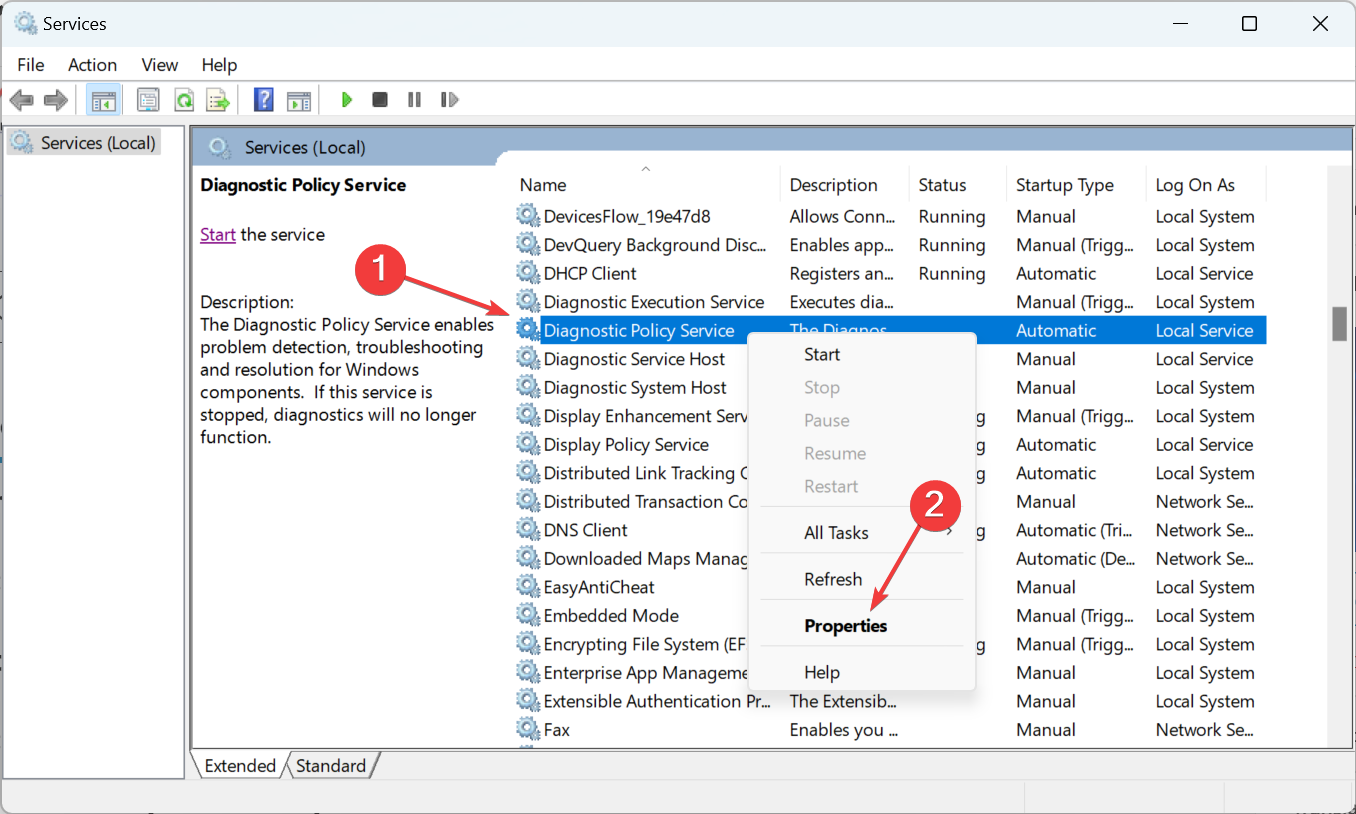Screen dimensions: 1356x814
Task: Switch to the Extended tab
Action: pos(240,765)
